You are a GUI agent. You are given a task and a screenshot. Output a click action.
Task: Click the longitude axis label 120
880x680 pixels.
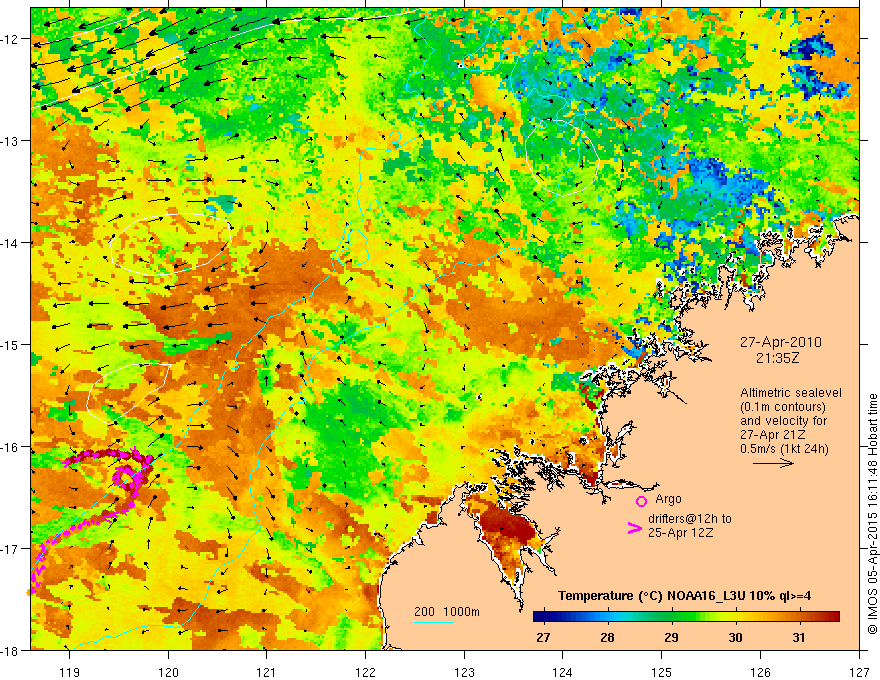tap(168, 672)
